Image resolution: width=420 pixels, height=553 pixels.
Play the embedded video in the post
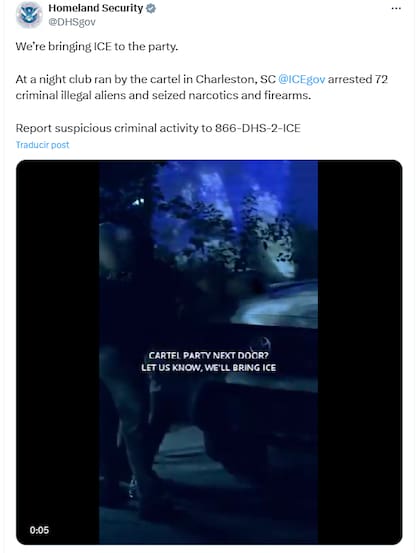[209, 352]
